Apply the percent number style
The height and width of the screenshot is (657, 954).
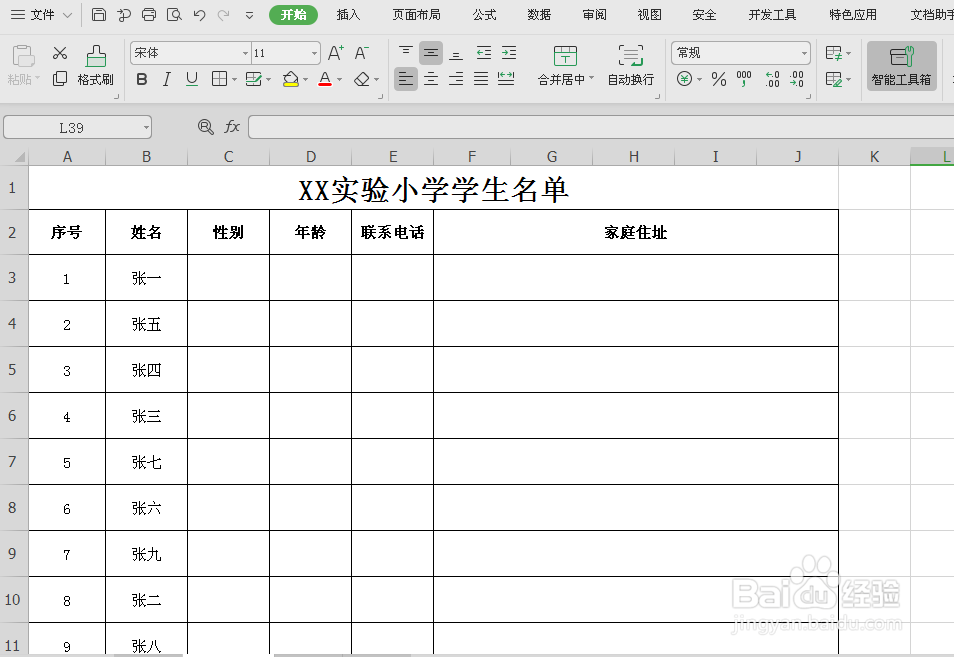(718, 80)
